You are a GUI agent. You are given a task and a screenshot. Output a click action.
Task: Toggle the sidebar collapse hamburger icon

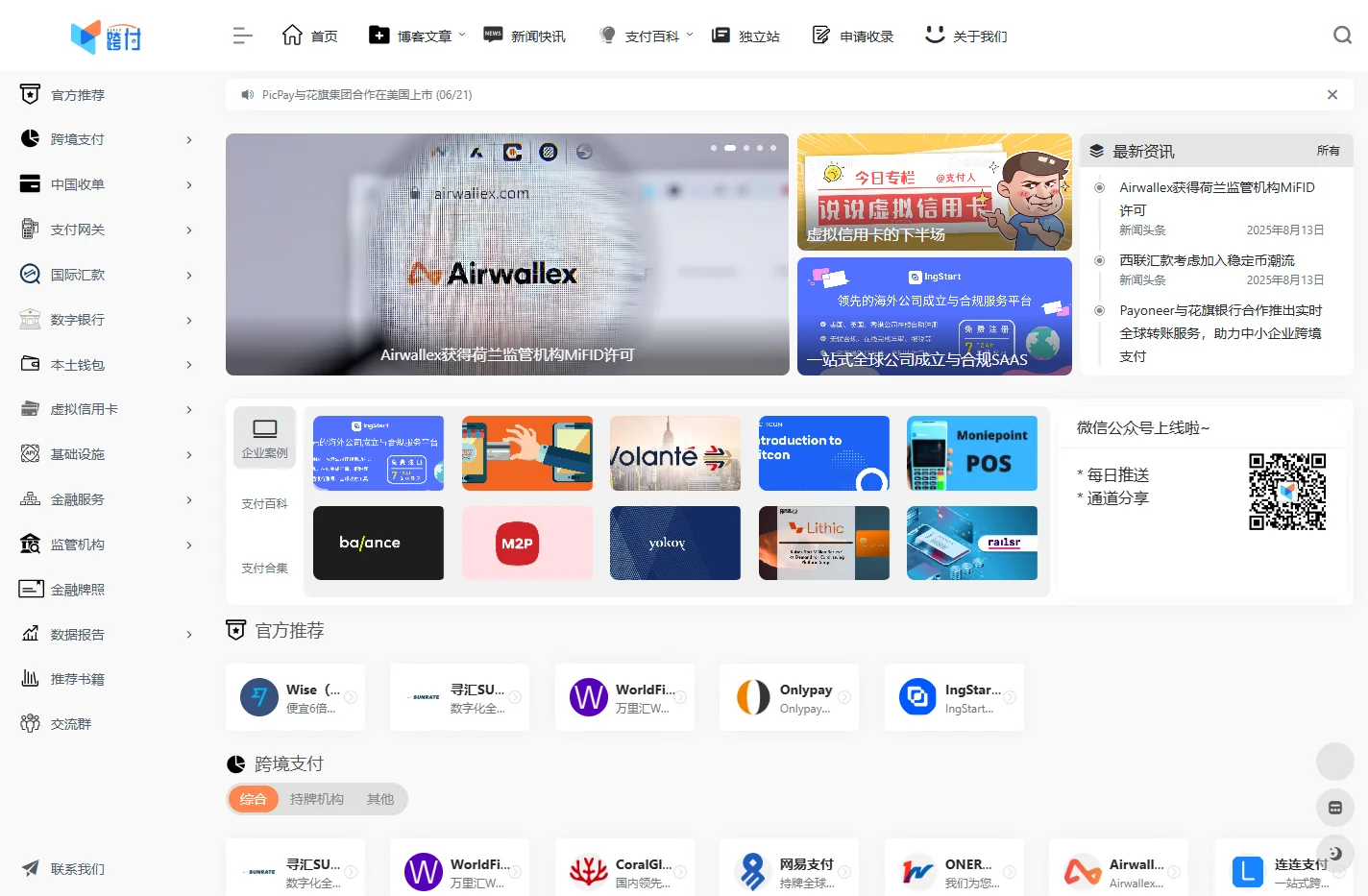[x=242, y=36]
